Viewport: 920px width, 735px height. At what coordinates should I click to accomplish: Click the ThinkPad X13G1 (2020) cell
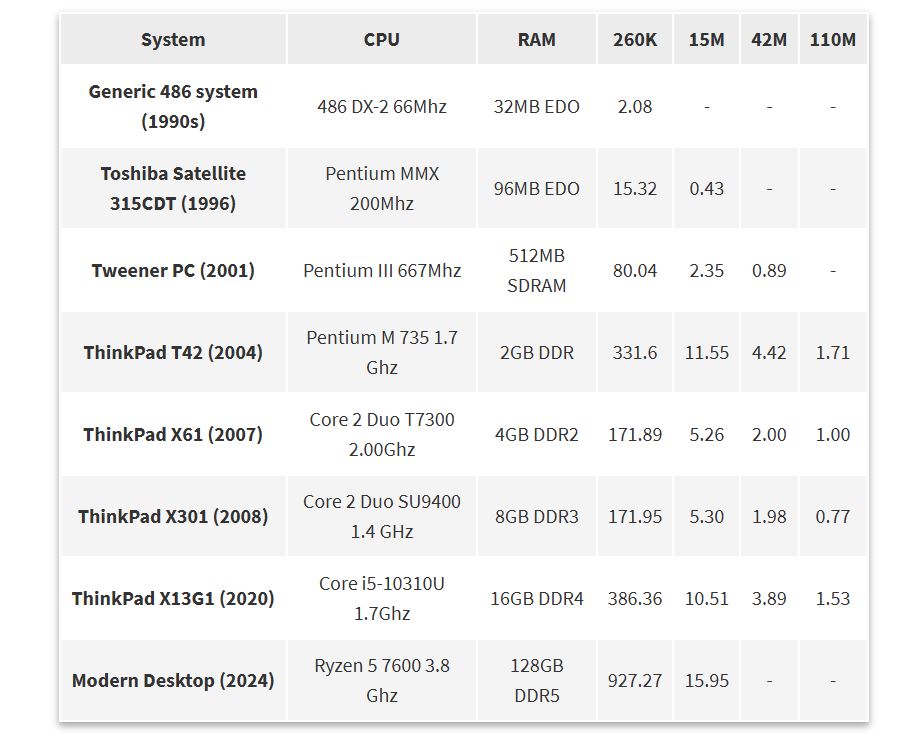pyautogui.click(x=173, y=598)
